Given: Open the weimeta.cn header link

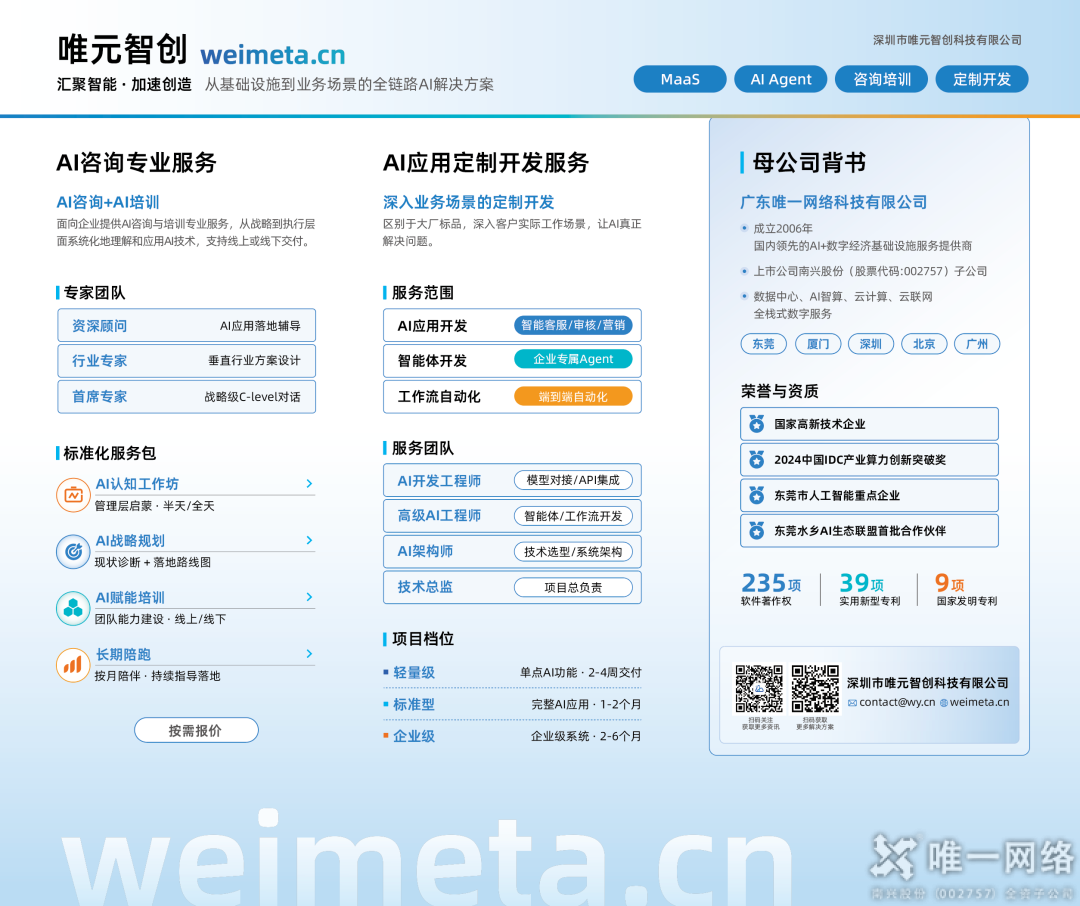Looking at the screenshot, I should point(273,54).
